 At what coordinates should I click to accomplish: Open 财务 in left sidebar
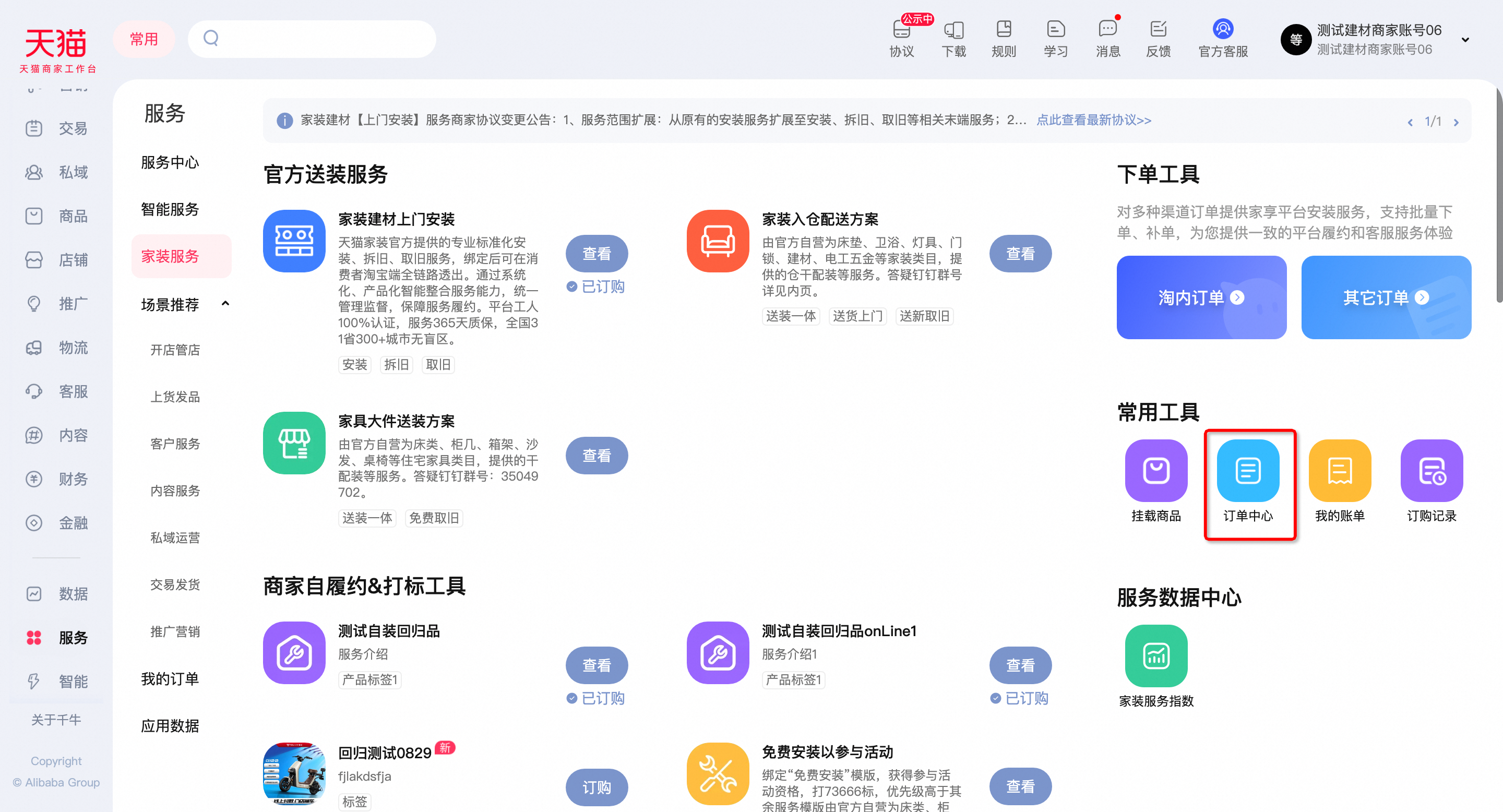click(56, 479)
